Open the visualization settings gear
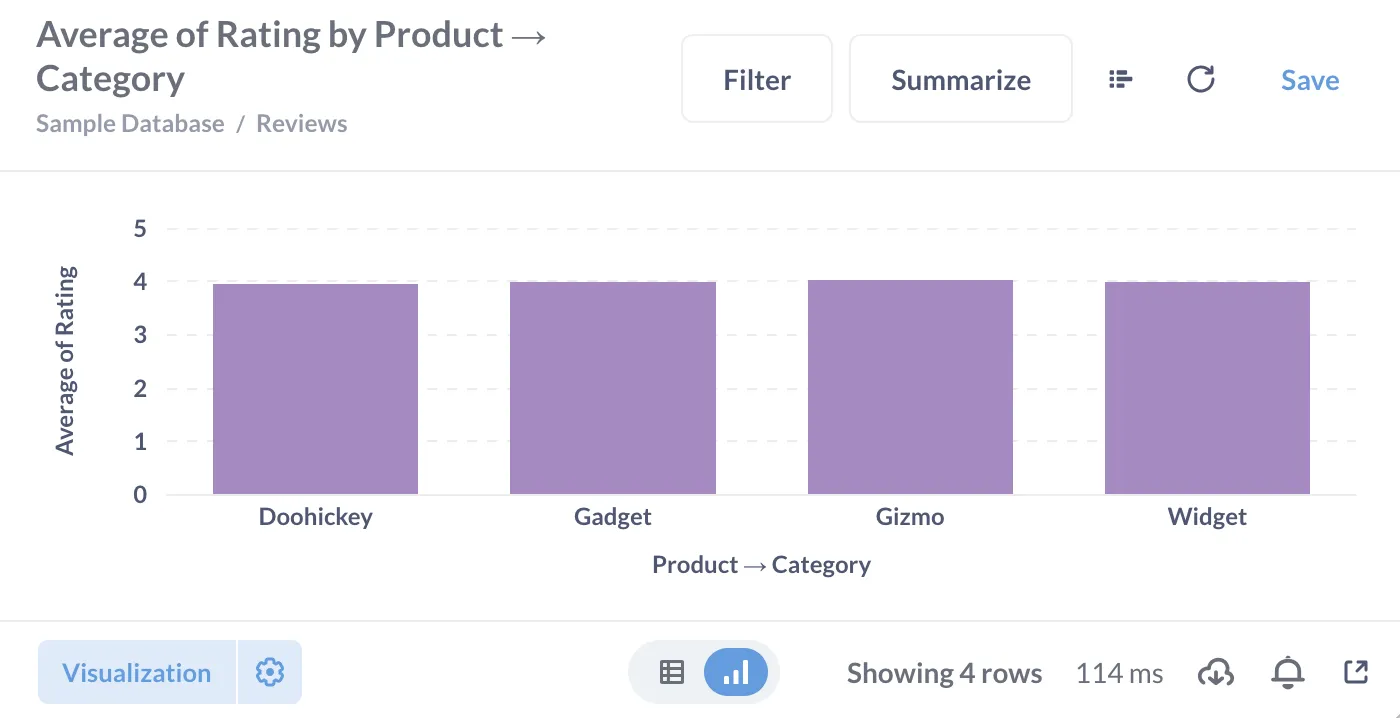Viewport: 1400px width, 718px height. point(270,672)
